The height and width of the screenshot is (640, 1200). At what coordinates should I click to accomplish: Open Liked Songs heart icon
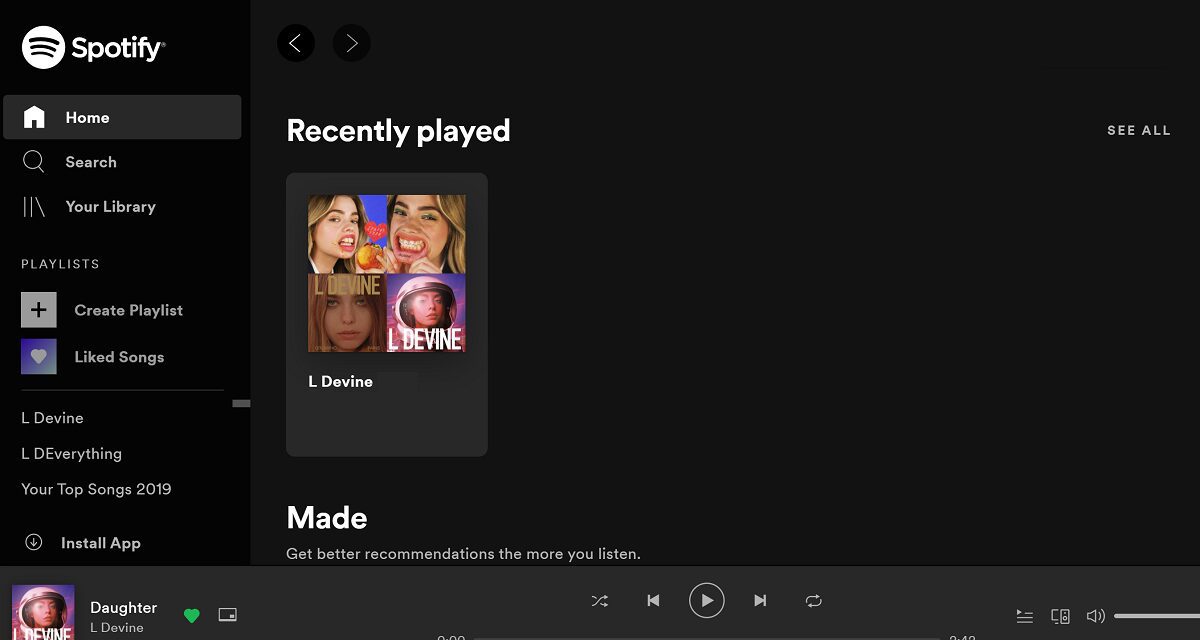[x=39, y=356]
